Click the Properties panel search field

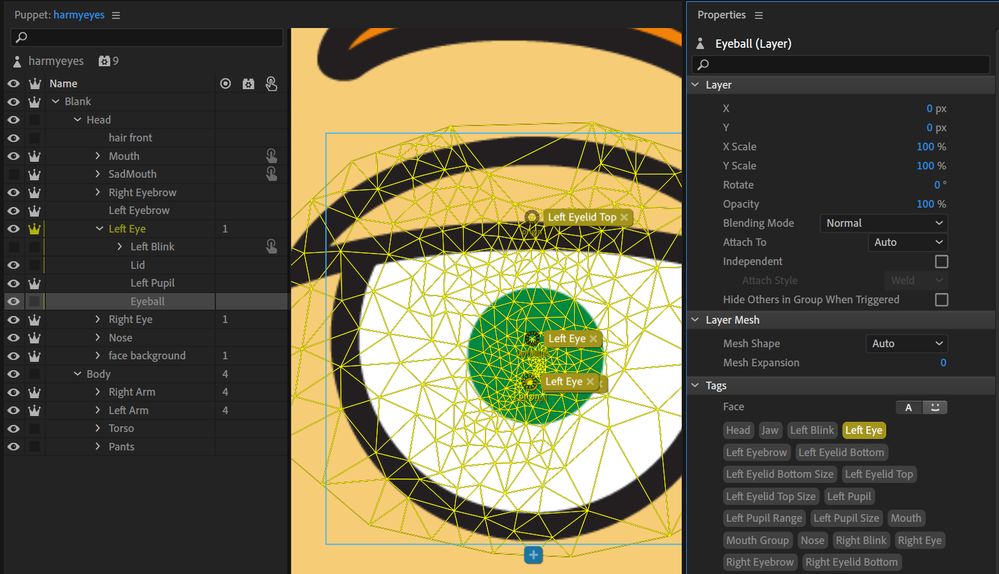pyautogui.click(x=840, y=65)
